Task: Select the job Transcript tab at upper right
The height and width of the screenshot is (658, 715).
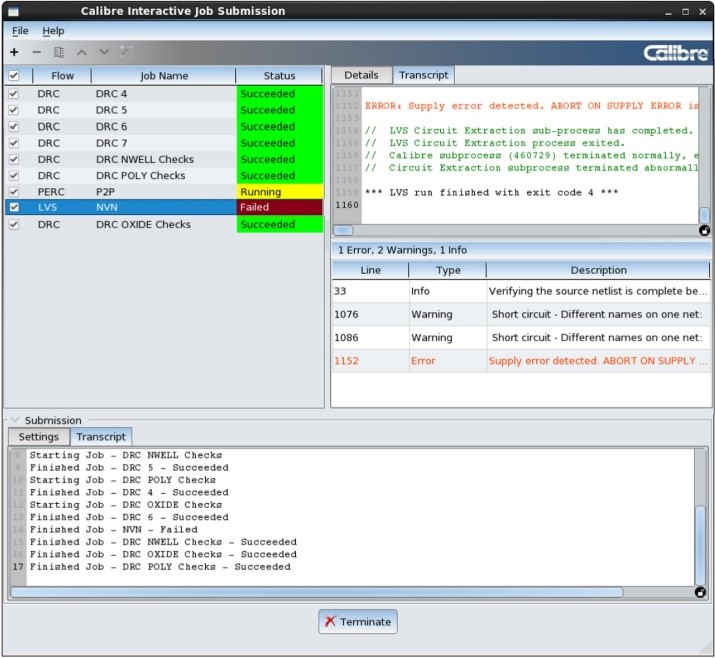Action: click(424, 75)
